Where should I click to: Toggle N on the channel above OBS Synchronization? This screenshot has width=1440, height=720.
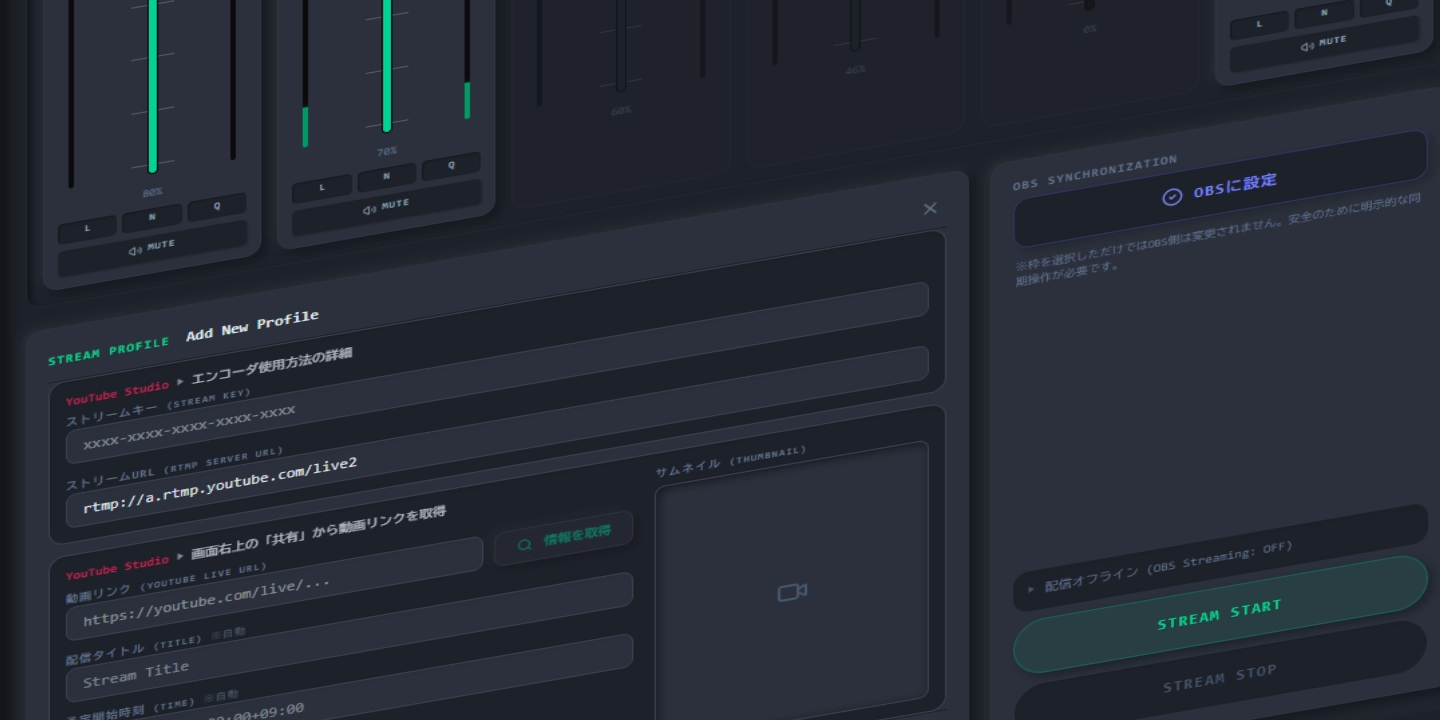[1324, 13]
